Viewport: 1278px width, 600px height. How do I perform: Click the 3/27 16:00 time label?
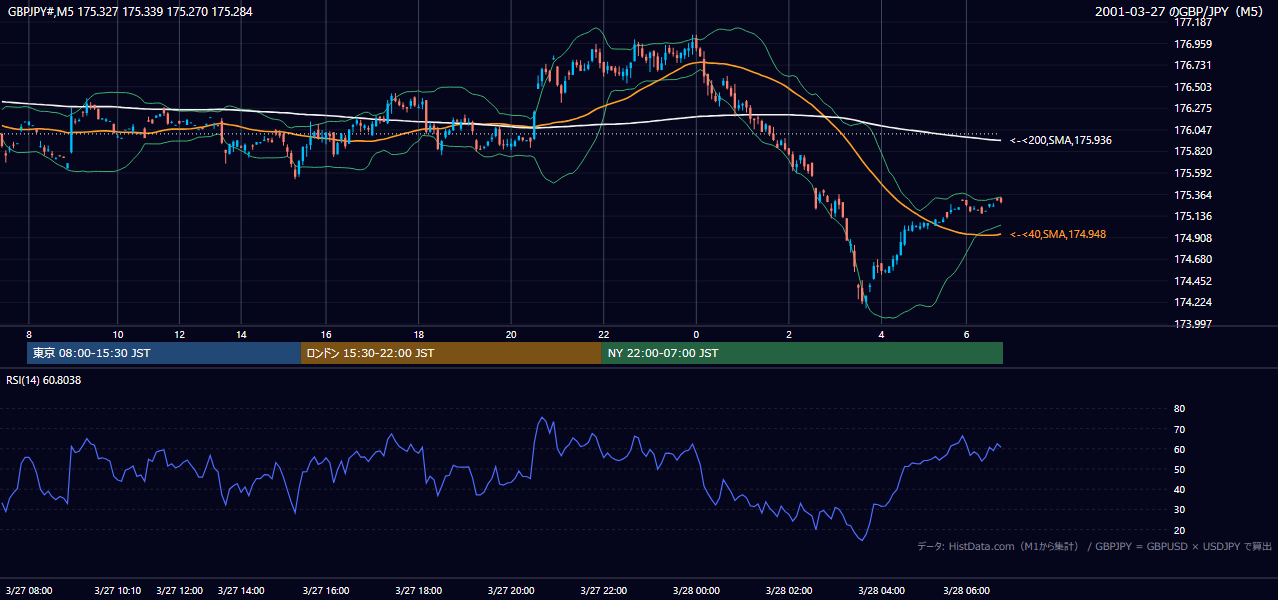(326, 590)
